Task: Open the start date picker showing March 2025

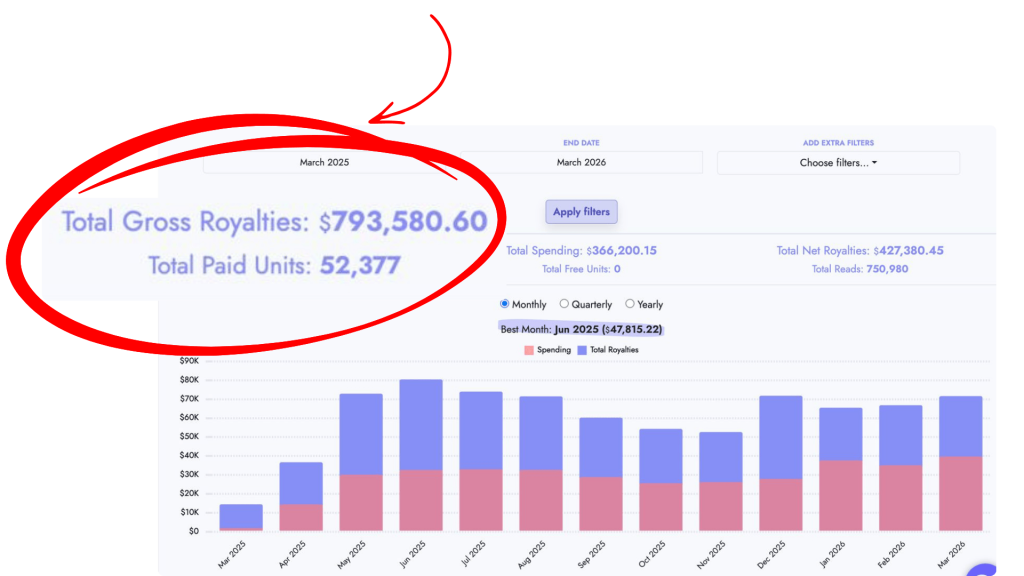Action: 325,162
